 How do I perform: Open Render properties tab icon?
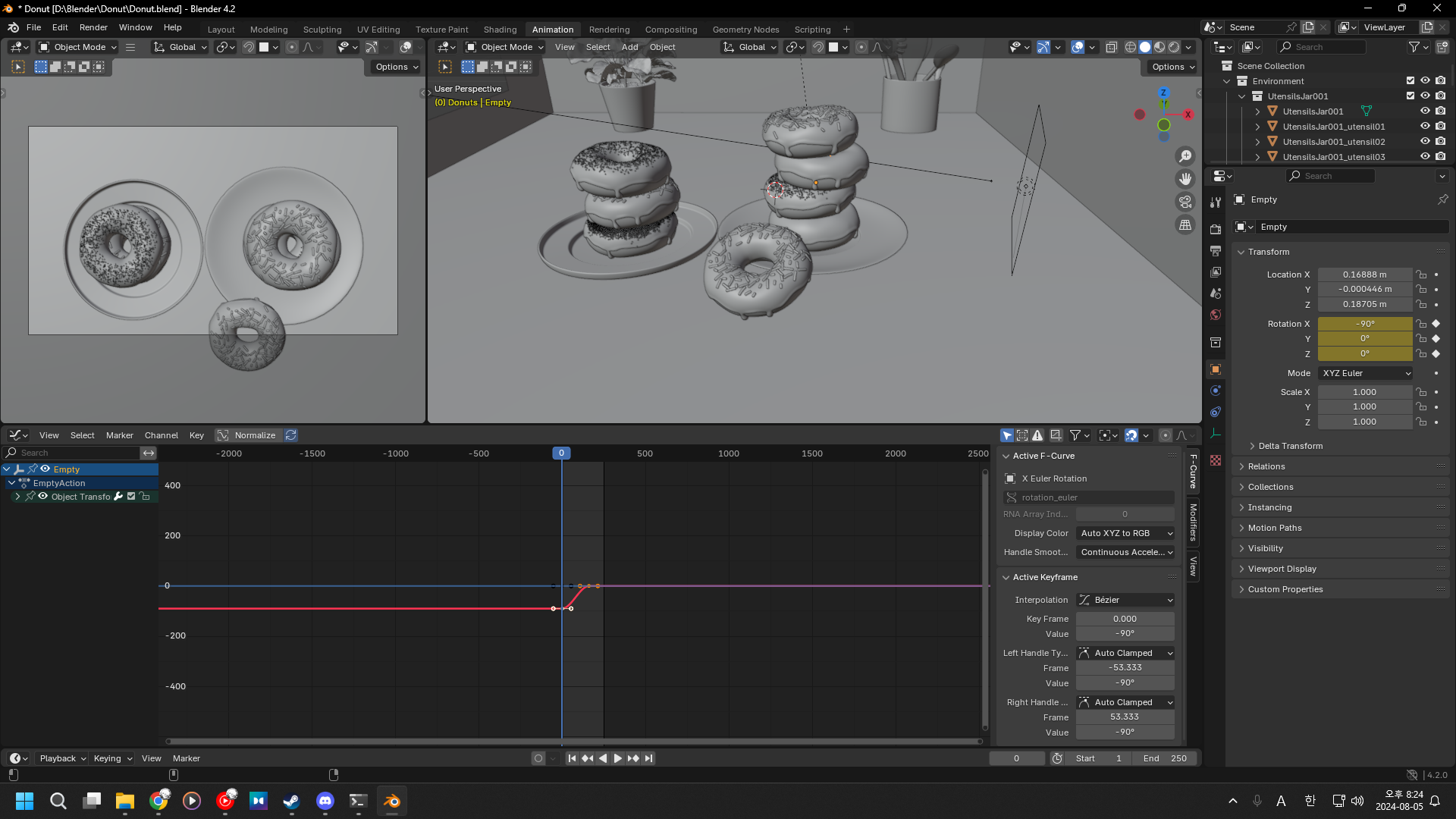1216,229
